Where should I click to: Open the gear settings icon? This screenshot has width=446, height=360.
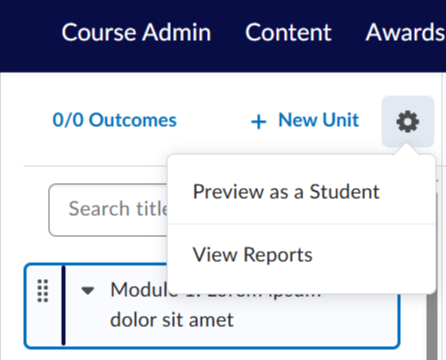coord(408,122)
